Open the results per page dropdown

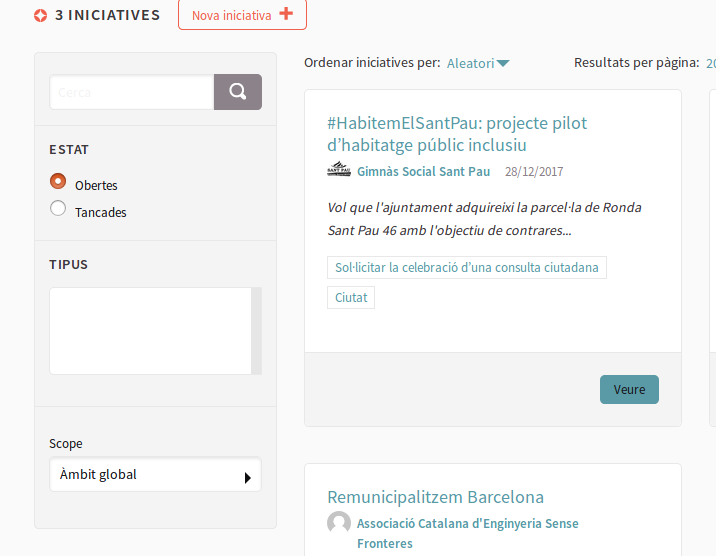[x=709, y=63]
